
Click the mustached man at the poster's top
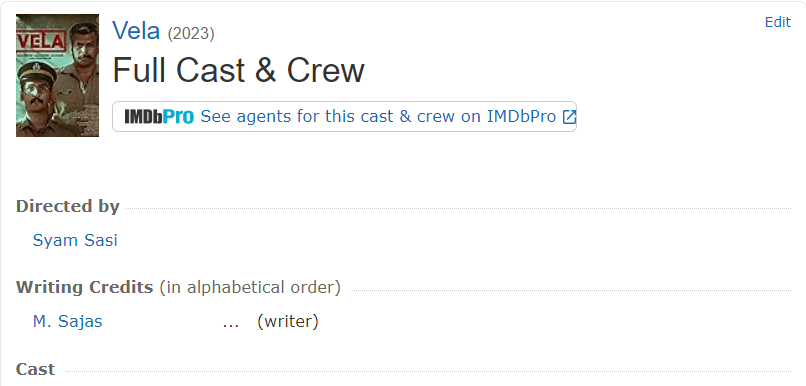(x=82, y=44)
